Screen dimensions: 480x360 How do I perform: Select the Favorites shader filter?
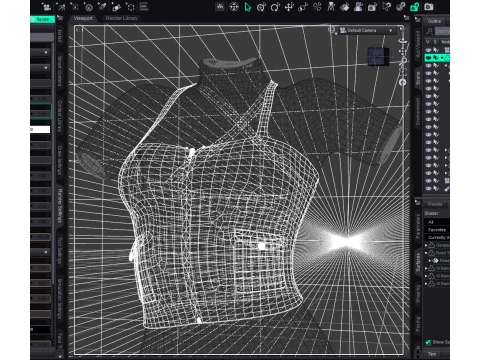pyautogui.click(x=437, y=230)
